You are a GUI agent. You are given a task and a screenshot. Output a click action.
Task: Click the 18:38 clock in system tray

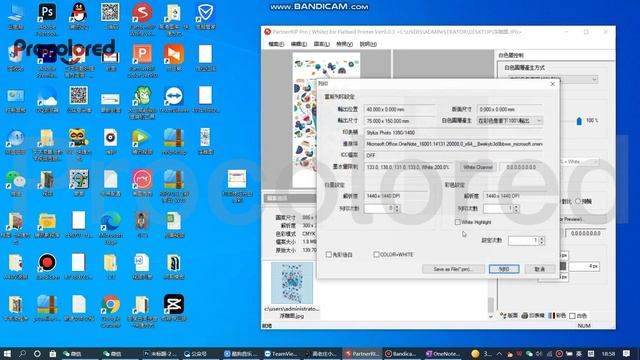pos(609,353)
